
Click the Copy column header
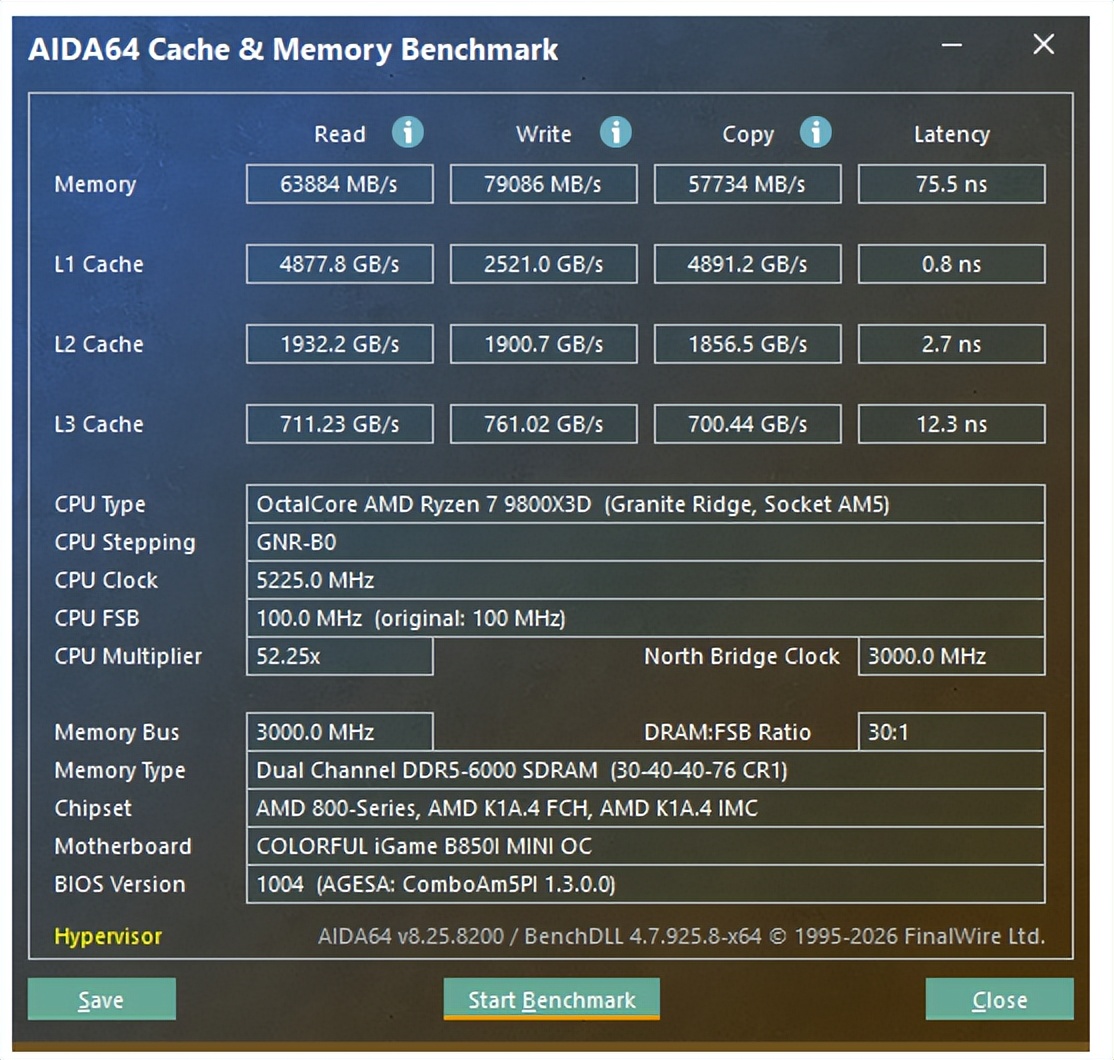coord(748,134)
